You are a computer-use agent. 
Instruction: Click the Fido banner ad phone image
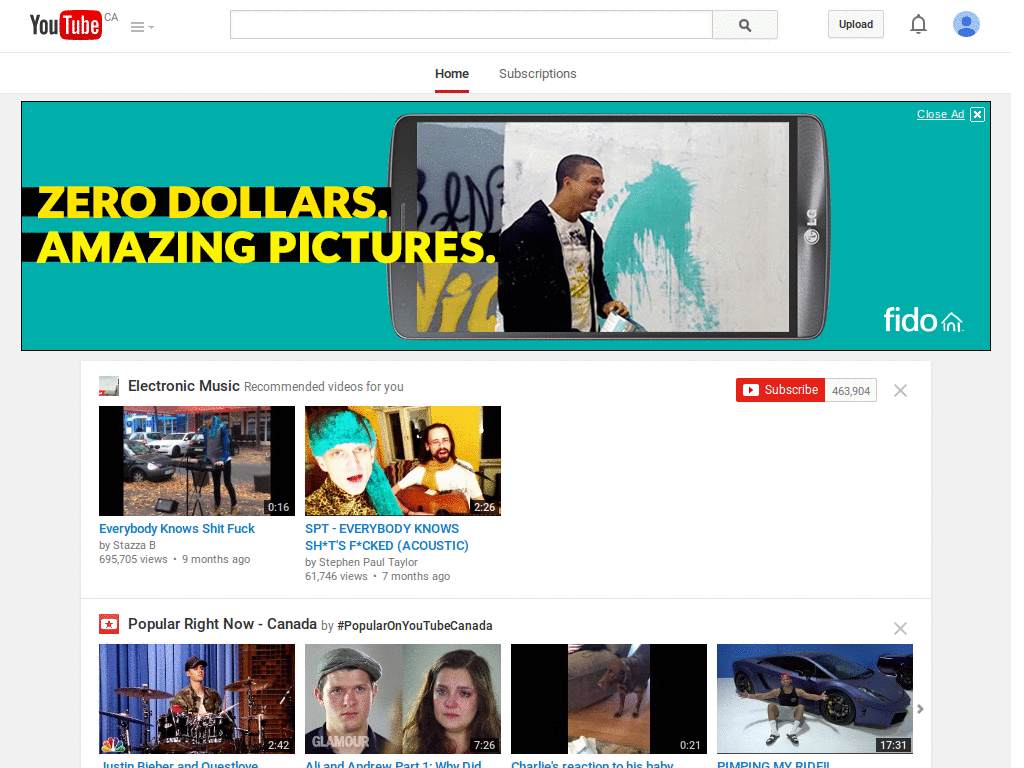tap(609, 227)
